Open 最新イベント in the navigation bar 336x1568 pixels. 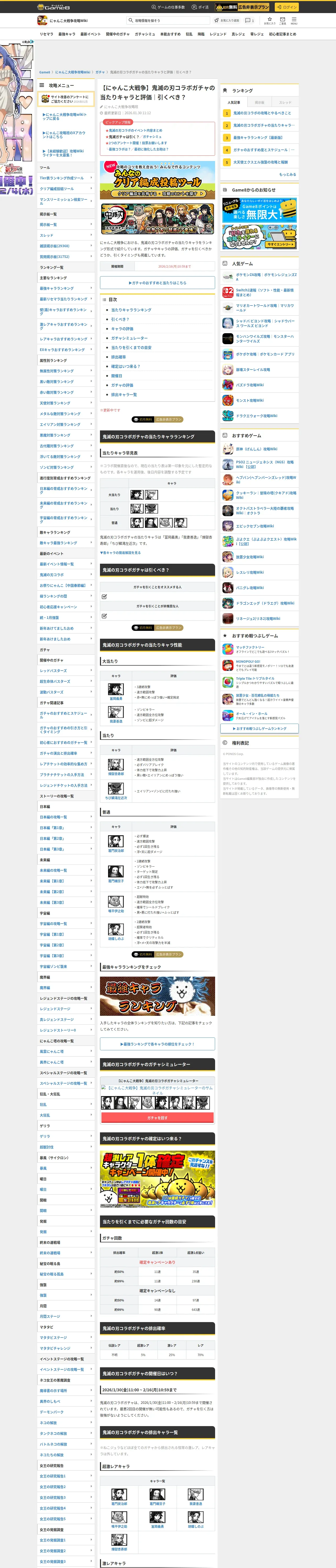pyautogui.click(x=90, y=34)
